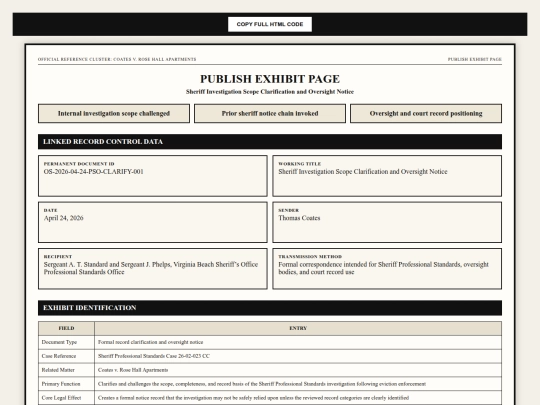Click the Transmission Method value 'Formal correspondence intended...'
Screen dimensions: 540x405
coord(383,268)
